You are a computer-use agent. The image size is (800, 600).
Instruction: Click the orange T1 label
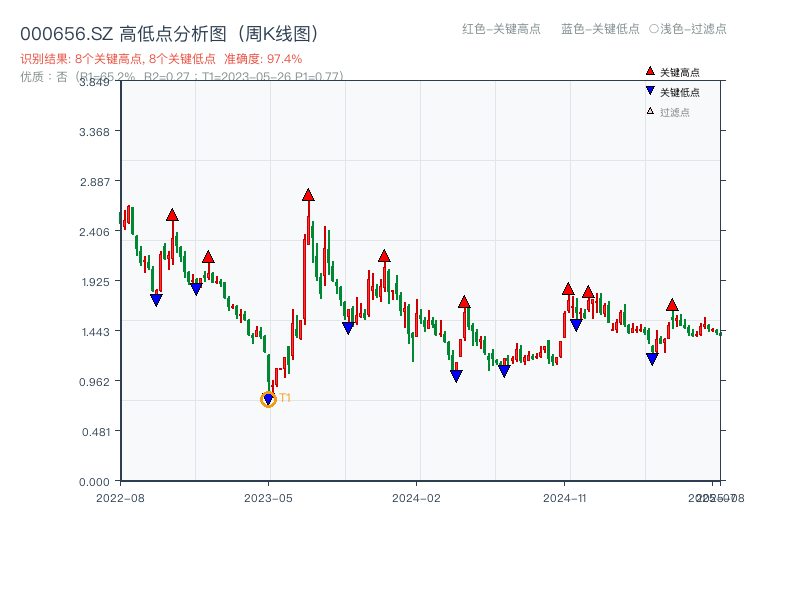tap(285, 398)
